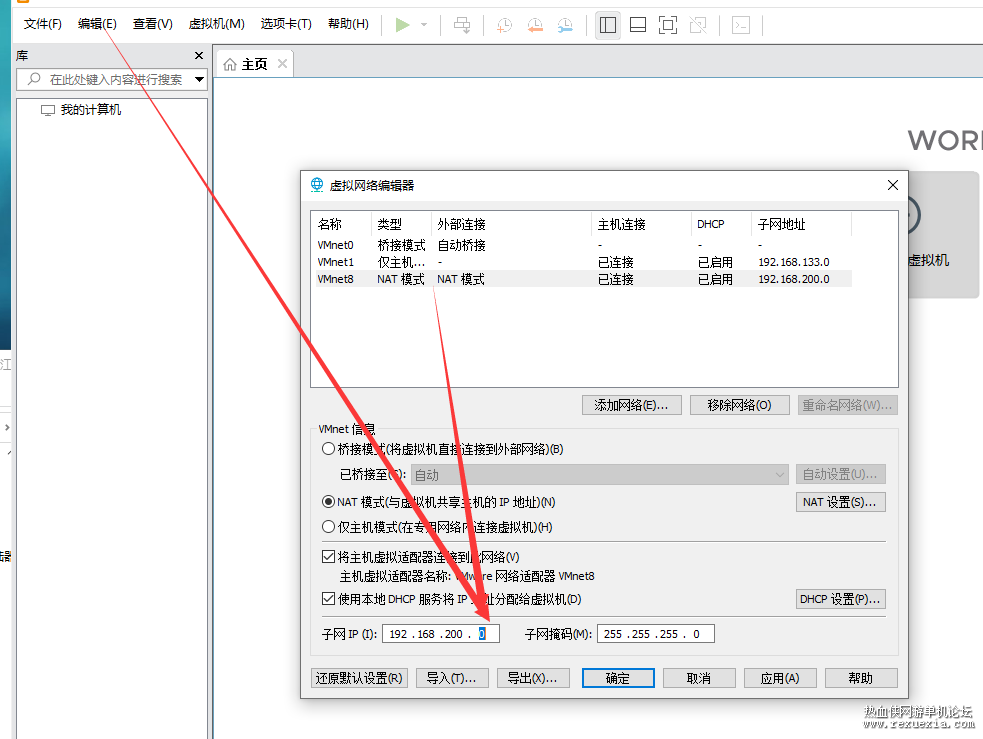The width and height of the screenshot is (983, 739).
Task: Click the 子网地址 column header
Action: [801, 224]
